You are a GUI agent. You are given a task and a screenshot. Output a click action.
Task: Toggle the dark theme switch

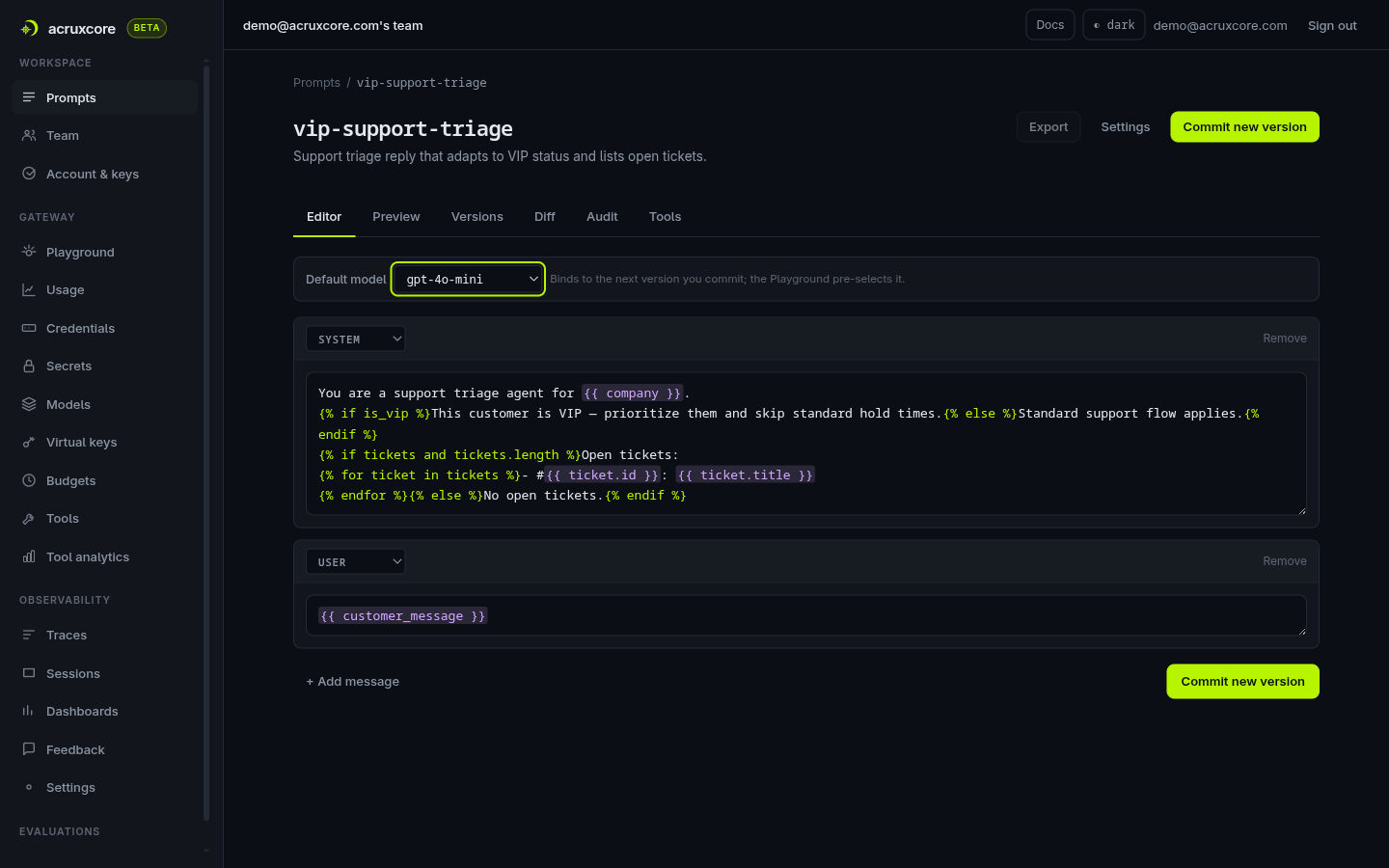[x=1114, y=25]
